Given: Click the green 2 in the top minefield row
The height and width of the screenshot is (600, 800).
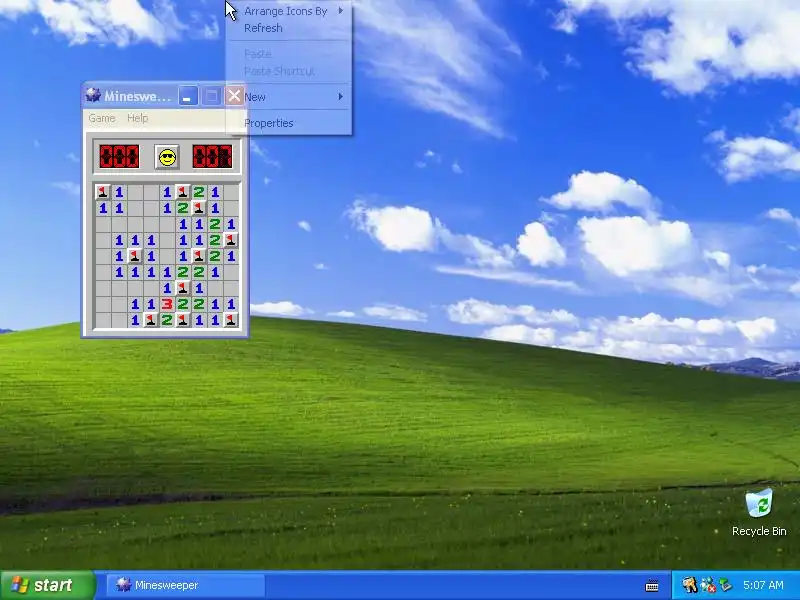Looking at the screenshot, I should [199, 192].
